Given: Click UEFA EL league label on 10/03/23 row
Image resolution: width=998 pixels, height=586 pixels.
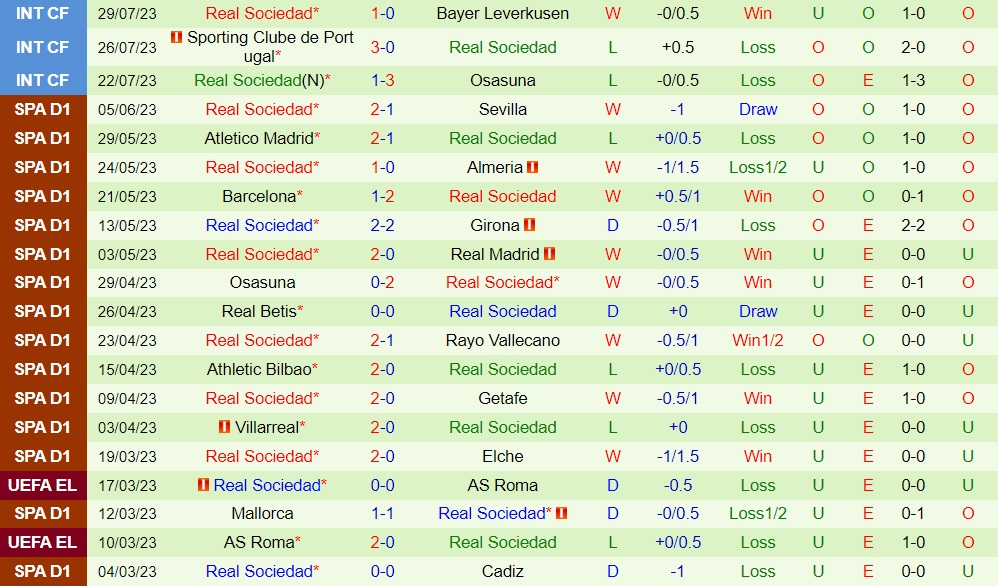Looking at the screenshot, I should pyautogui.click(x=43, y=542).
